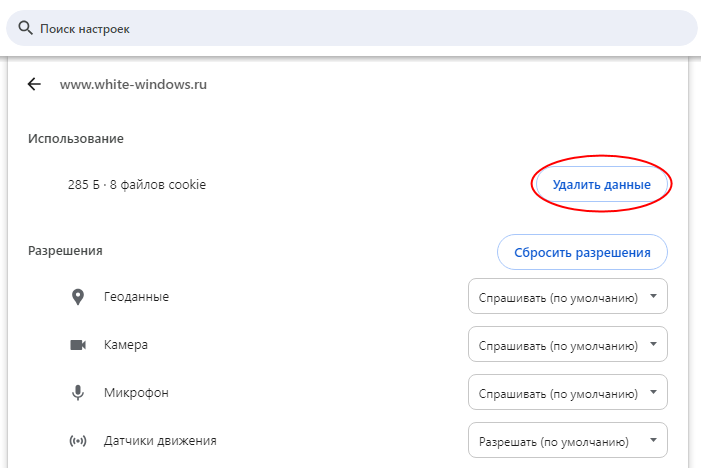This screenshot has width=701, height=468.
Task: Click the Разрешения section heading
Action: pyautogui.click(x=65, y=251)
